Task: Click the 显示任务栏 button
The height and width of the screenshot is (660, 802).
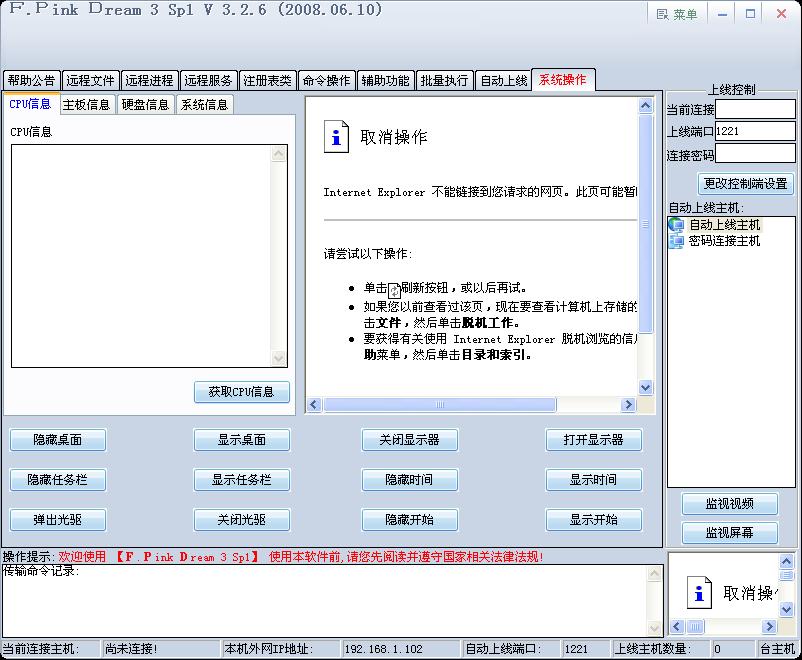Action: coord(242,480)
